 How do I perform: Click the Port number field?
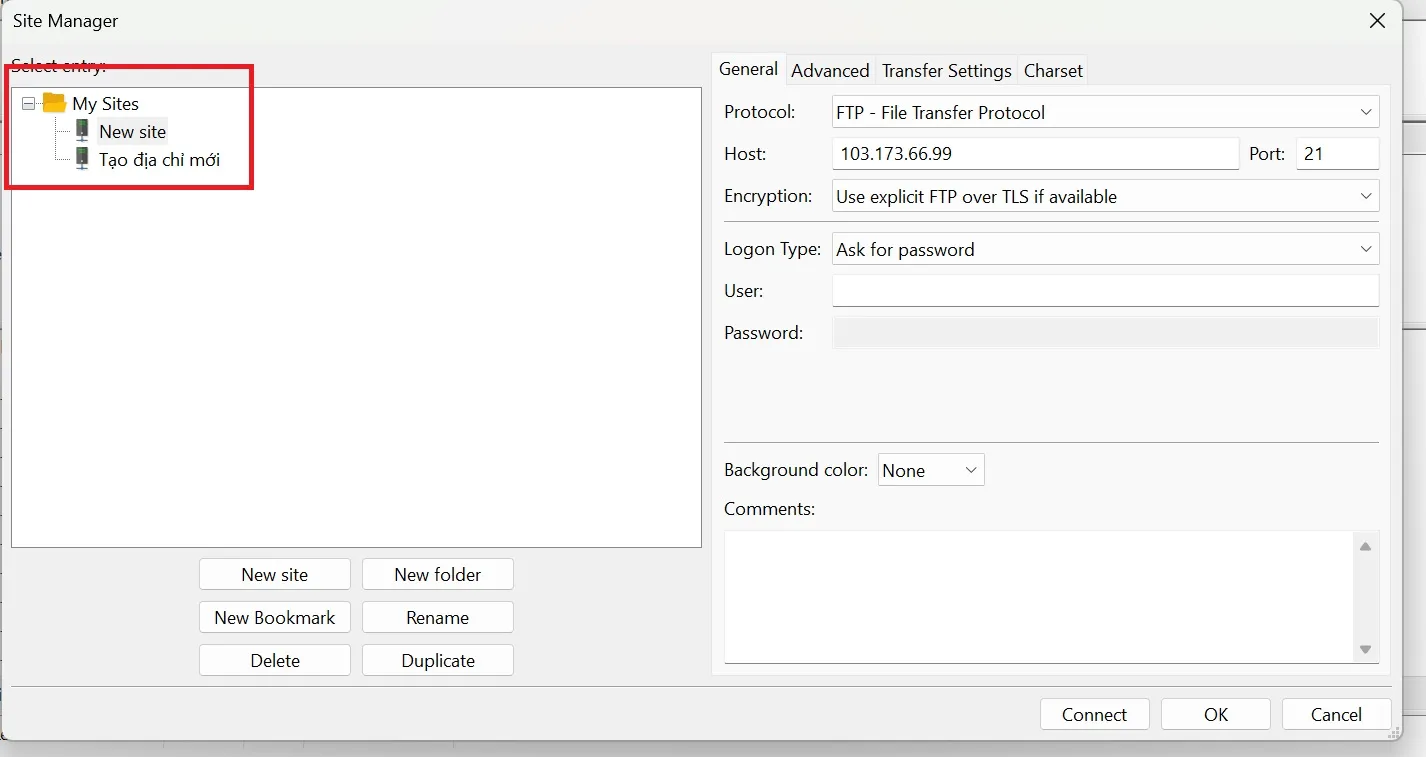[x=1337, y=154]
